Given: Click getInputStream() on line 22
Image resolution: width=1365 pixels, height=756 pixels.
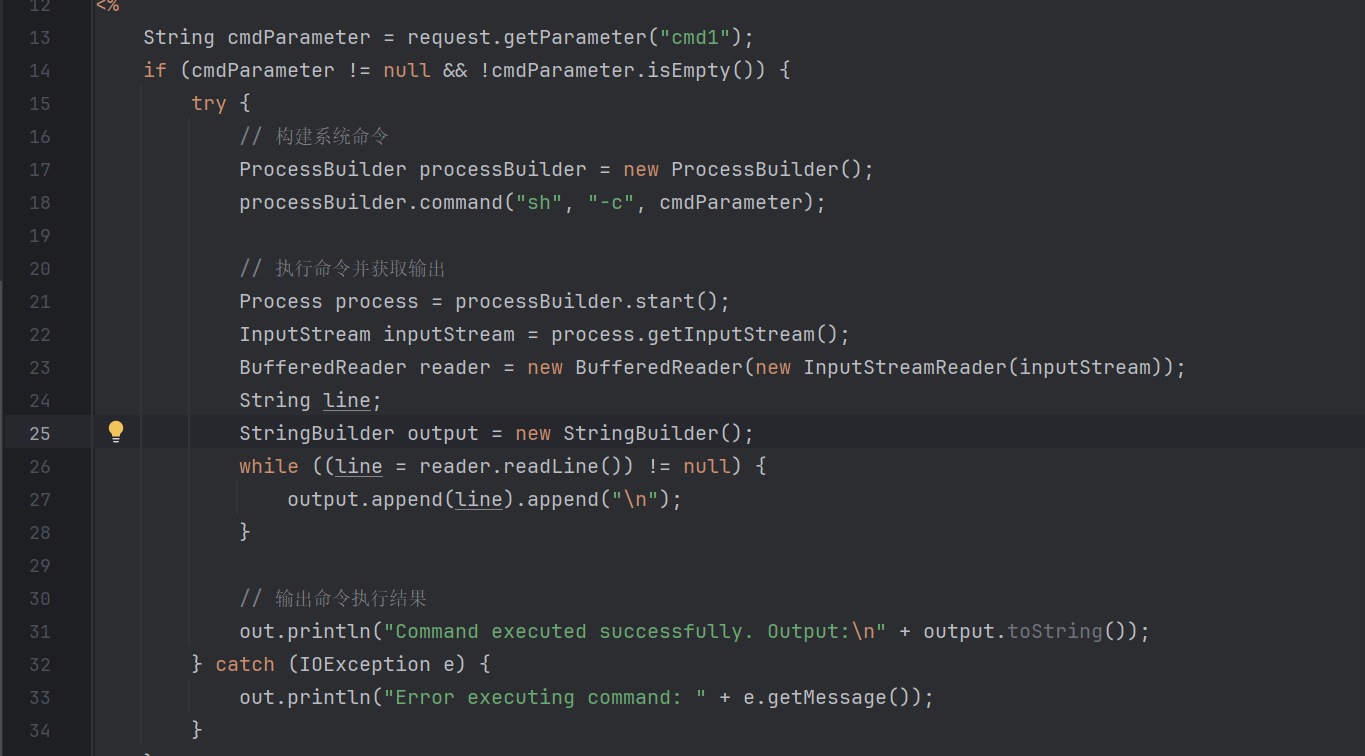Looking at the screenshot, I should [x=743, y=335].
